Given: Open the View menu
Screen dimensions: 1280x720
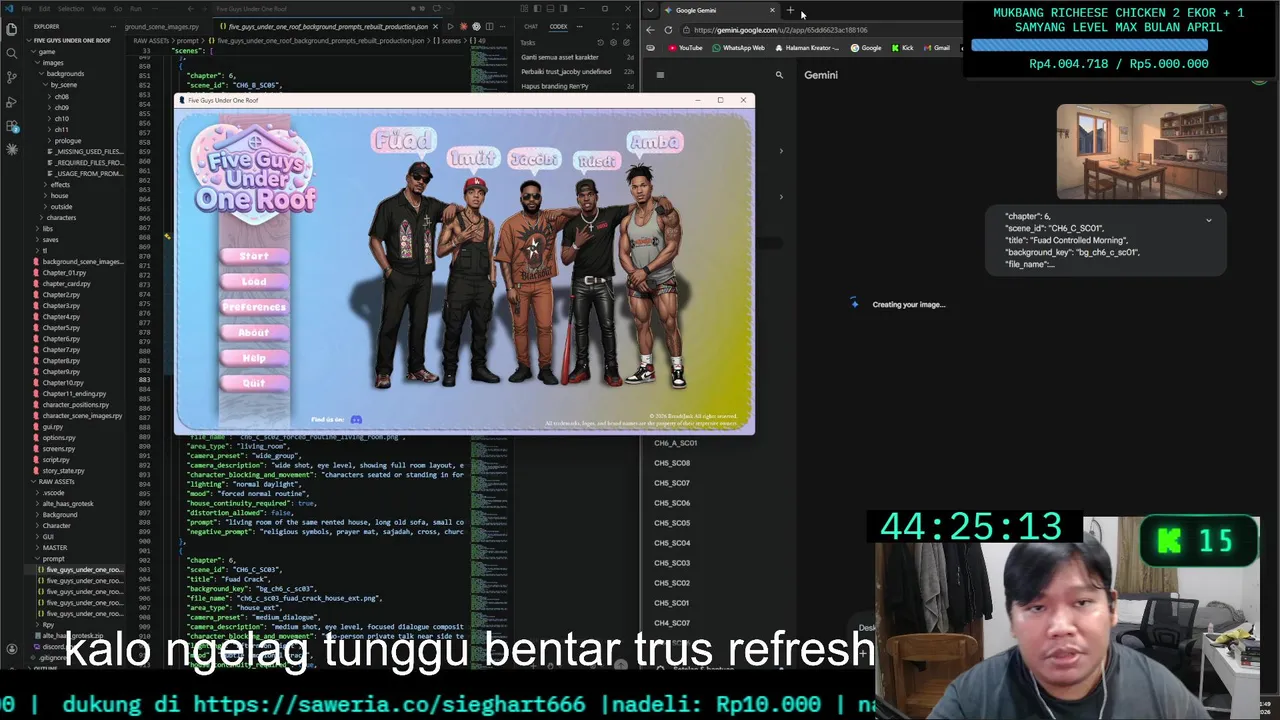Looking at the screenshot, I should [x=98, y=8].
